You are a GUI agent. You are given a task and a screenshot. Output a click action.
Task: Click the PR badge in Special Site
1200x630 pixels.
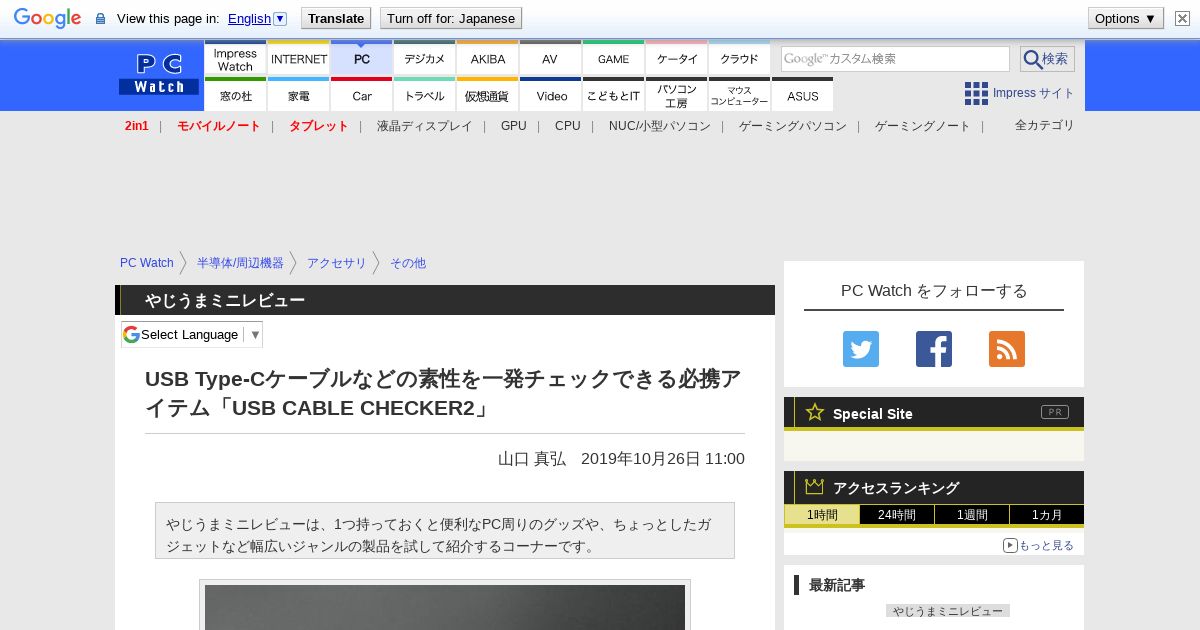click(1055, 412)
